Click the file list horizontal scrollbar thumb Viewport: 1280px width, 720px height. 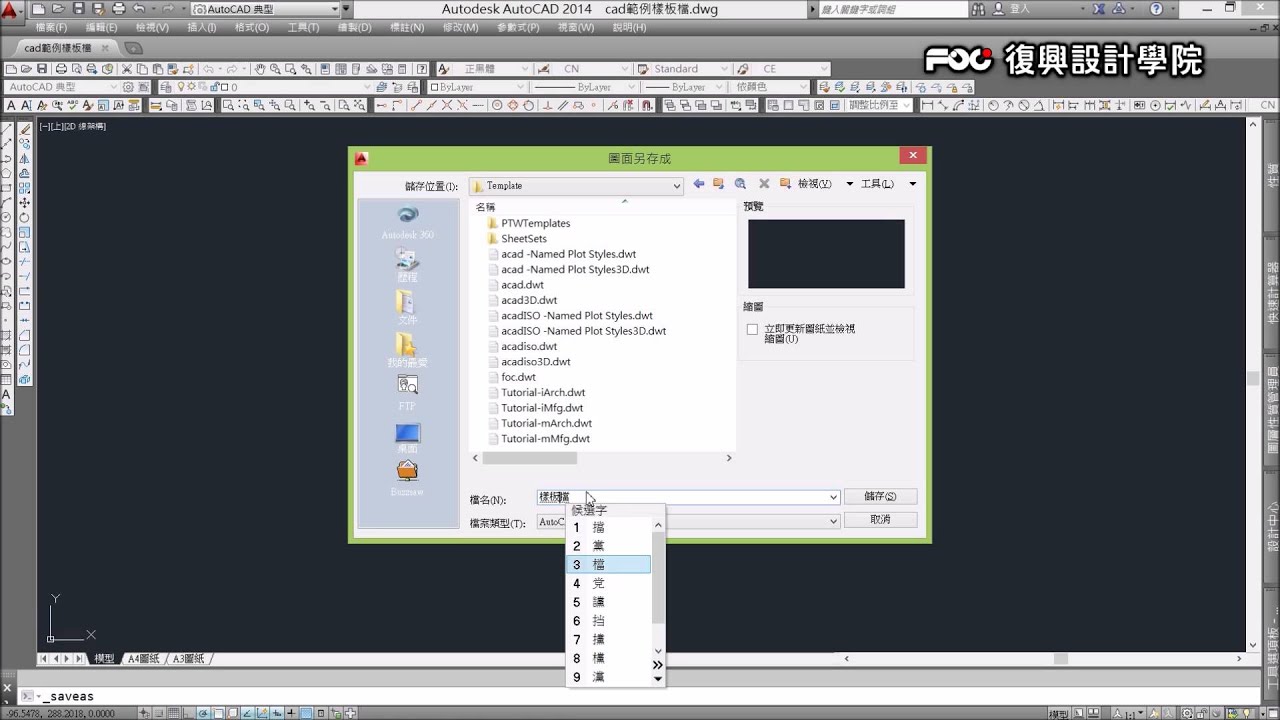pyautogui.click(x=529, y=458)
